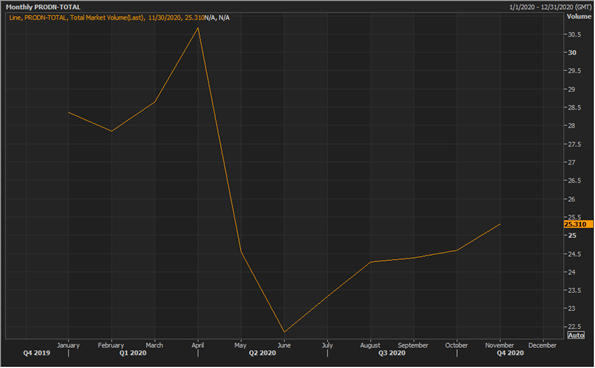Click the 22.5 tick on the volume axis
This screenshot has height=368, width=595.
tap(574, 327)
